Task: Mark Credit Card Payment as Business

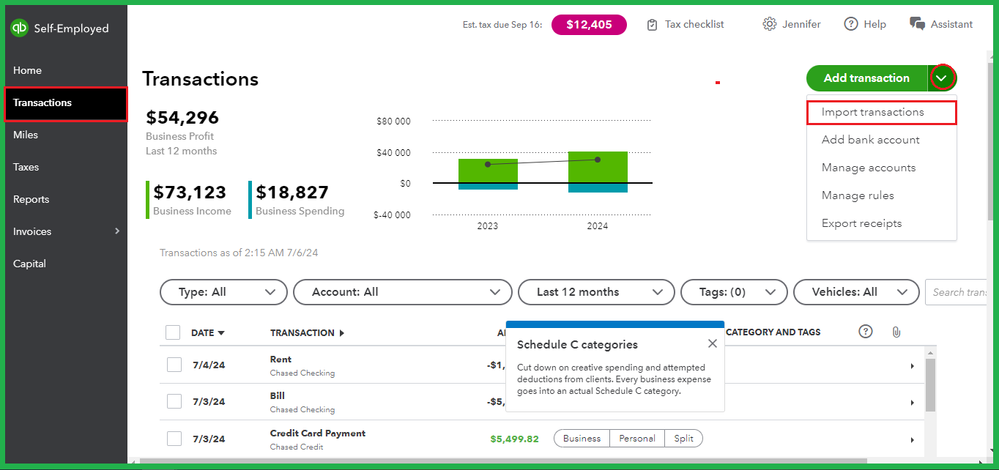Action: pyautogui.click(x=582, y=438)
